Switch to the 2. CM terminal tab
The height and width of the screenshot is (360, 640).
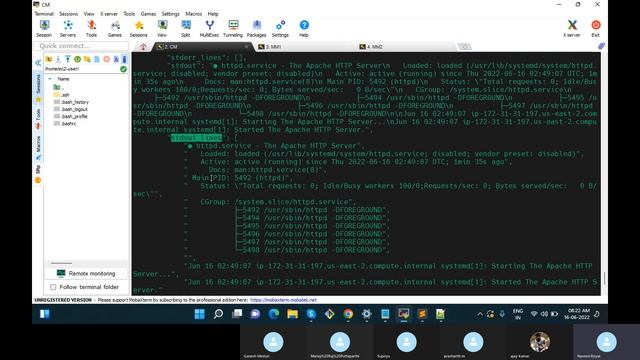pos(202,47)
